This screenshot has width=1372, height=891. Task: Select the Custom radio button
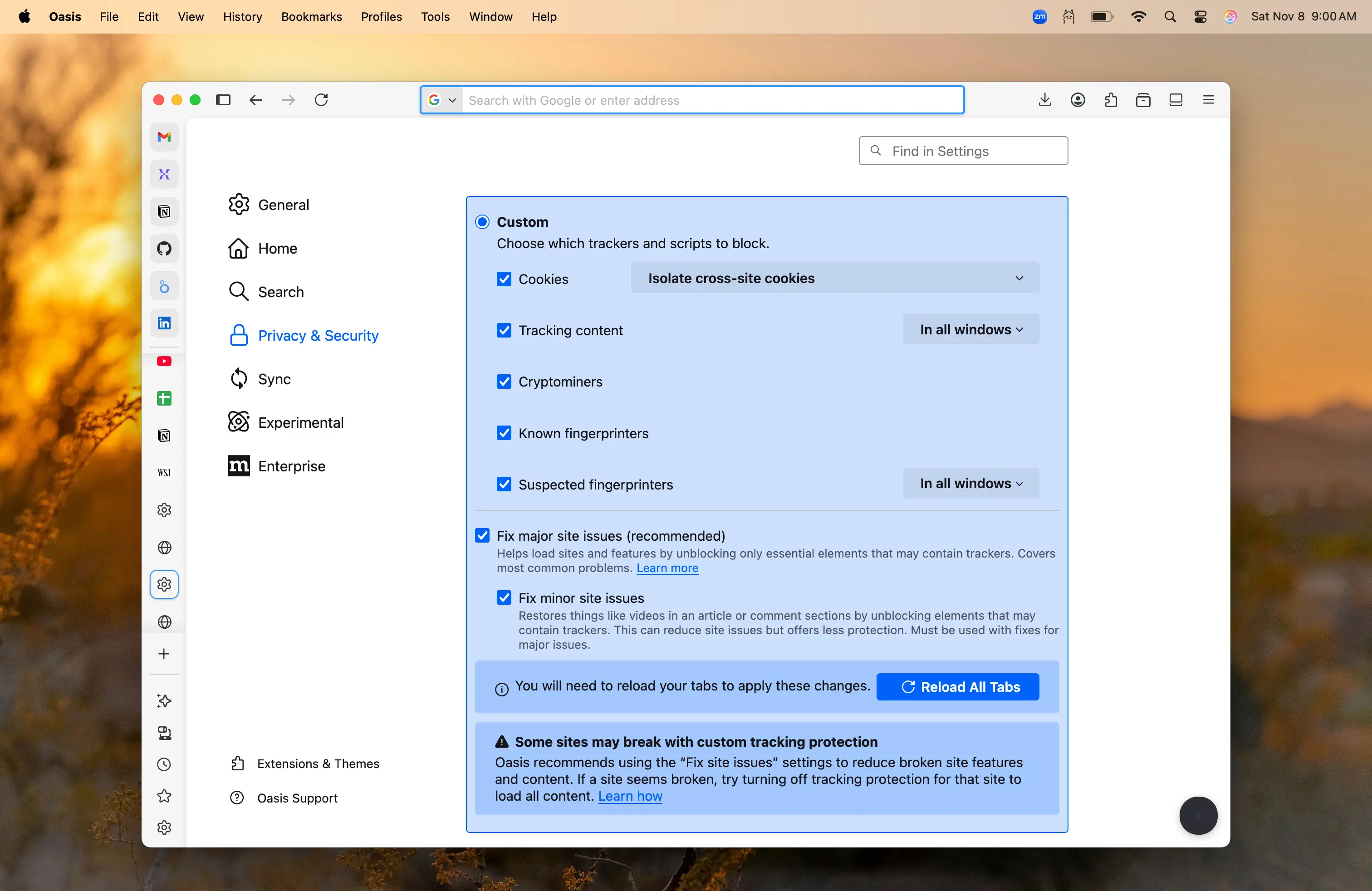(482, 222)
